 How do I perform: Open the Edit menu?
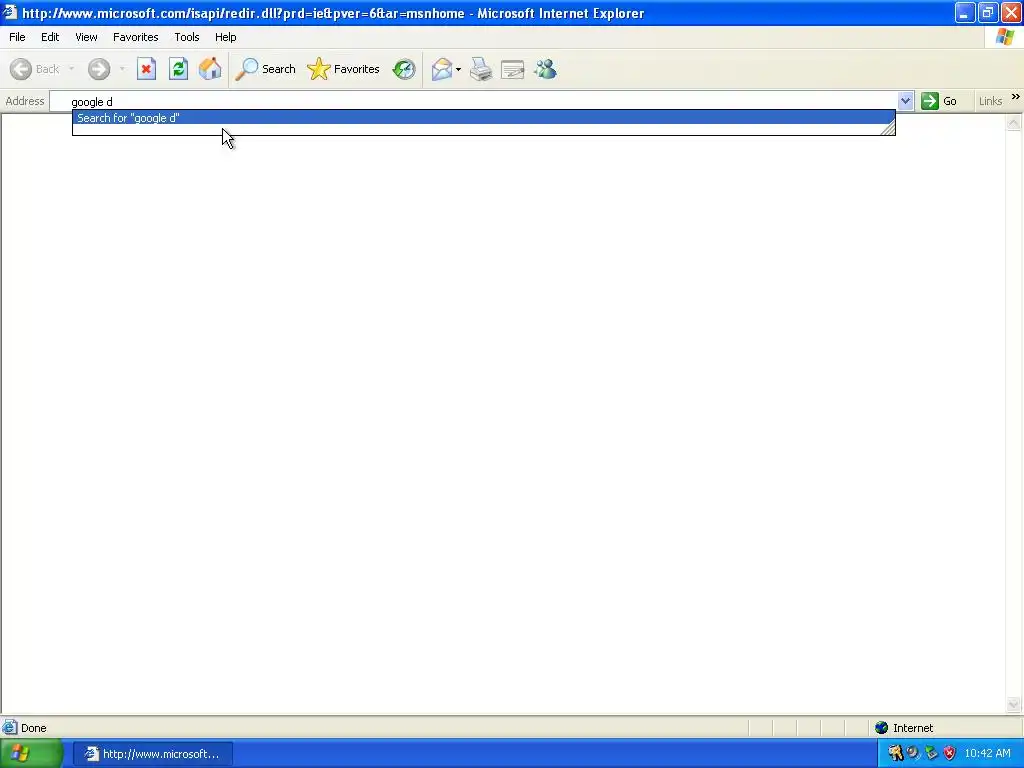(x=50, y=37)
